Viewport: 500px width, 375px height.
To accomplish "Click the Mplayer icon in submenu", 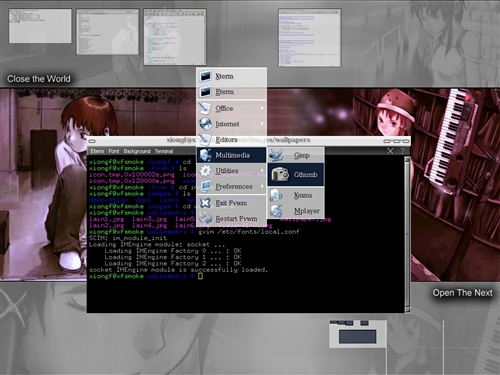I will [276, 211].
